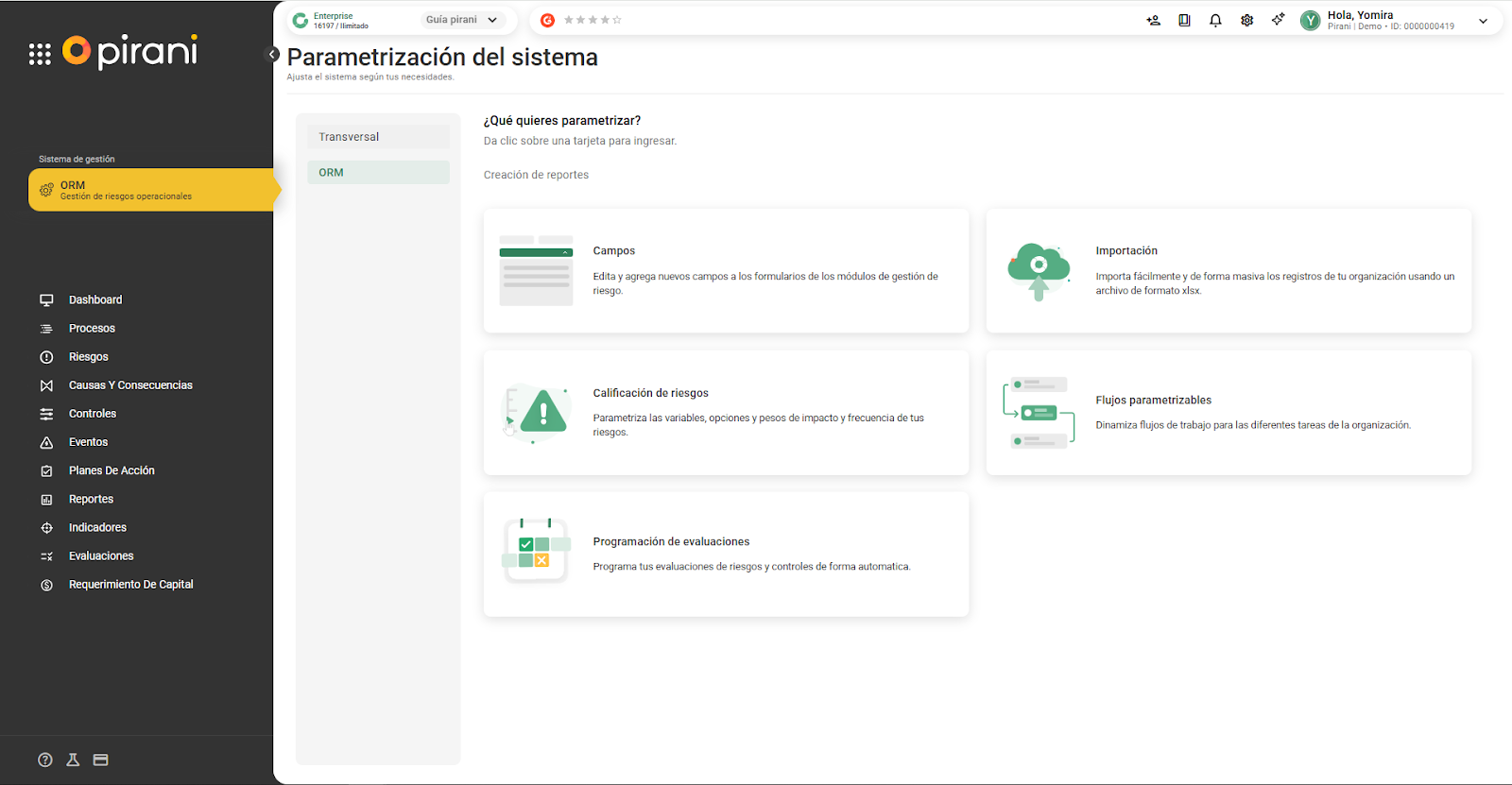Switch to the Transversal tab
Screen dimensions: 1512x785
click(x=378, y=137)
